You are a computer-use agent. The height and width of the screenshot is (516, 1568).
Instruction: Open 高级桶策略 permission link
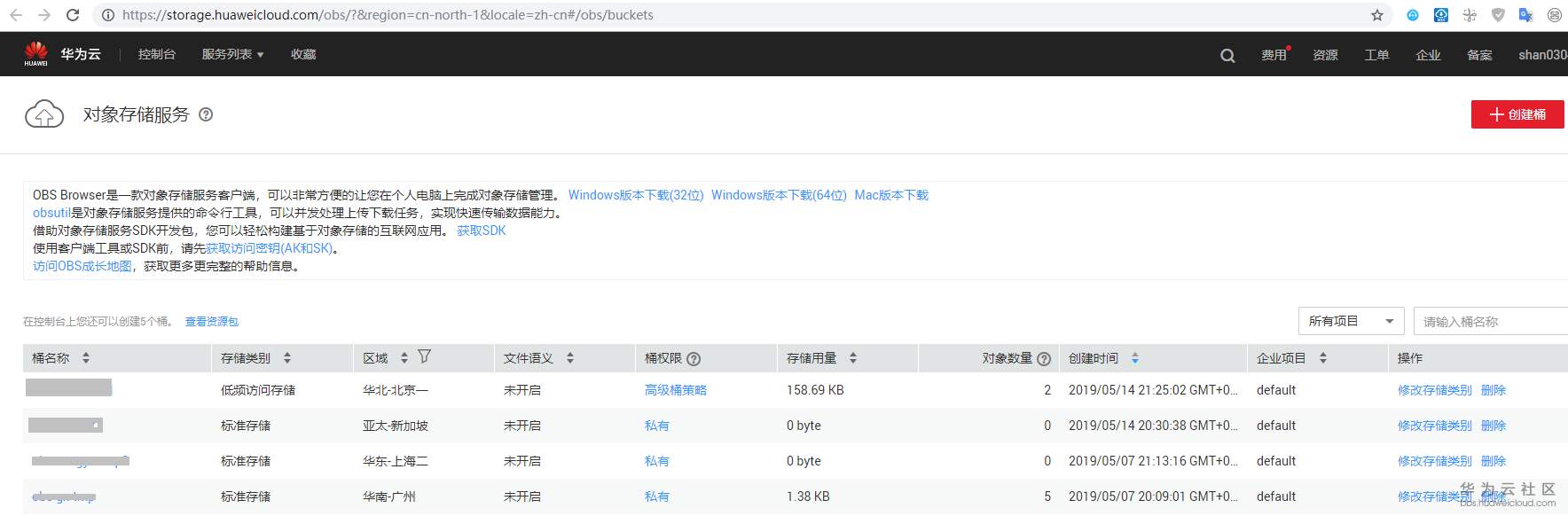676,390
